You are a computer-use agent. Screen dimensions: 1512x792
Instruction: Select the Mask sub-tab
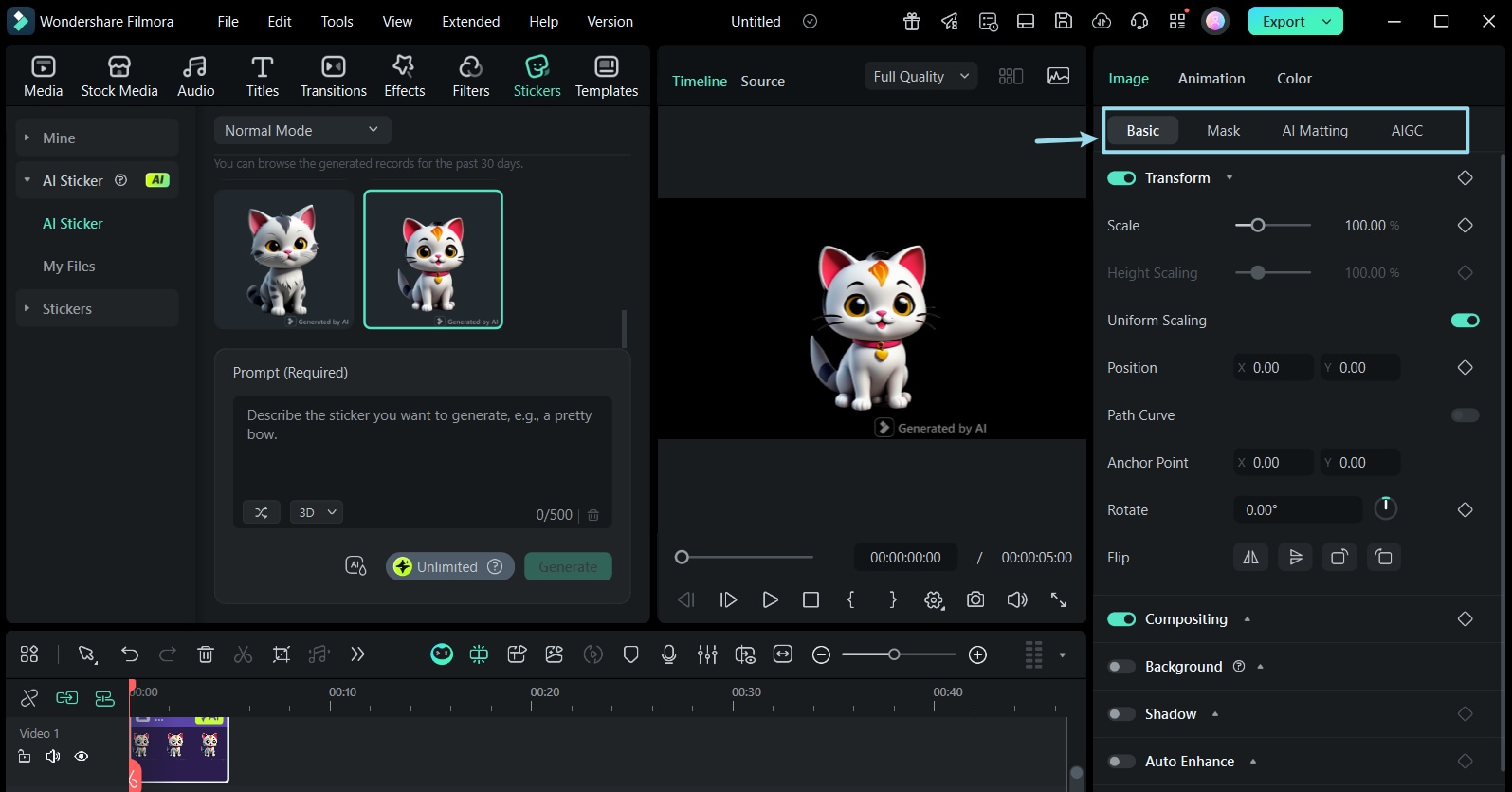click(x=1223, y=131)
